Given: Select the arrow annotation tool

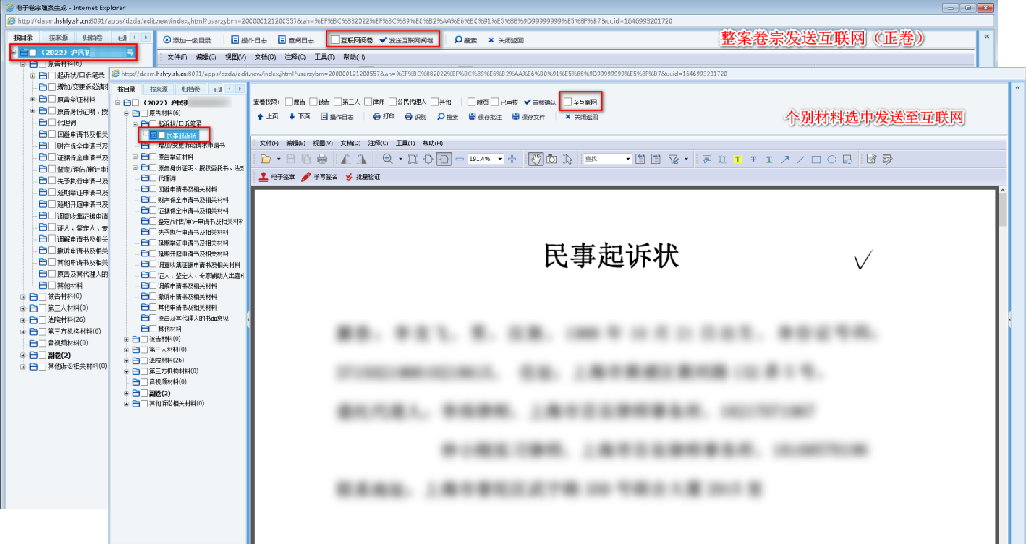Looking at the screenshot, I should (x=785, y=159).
